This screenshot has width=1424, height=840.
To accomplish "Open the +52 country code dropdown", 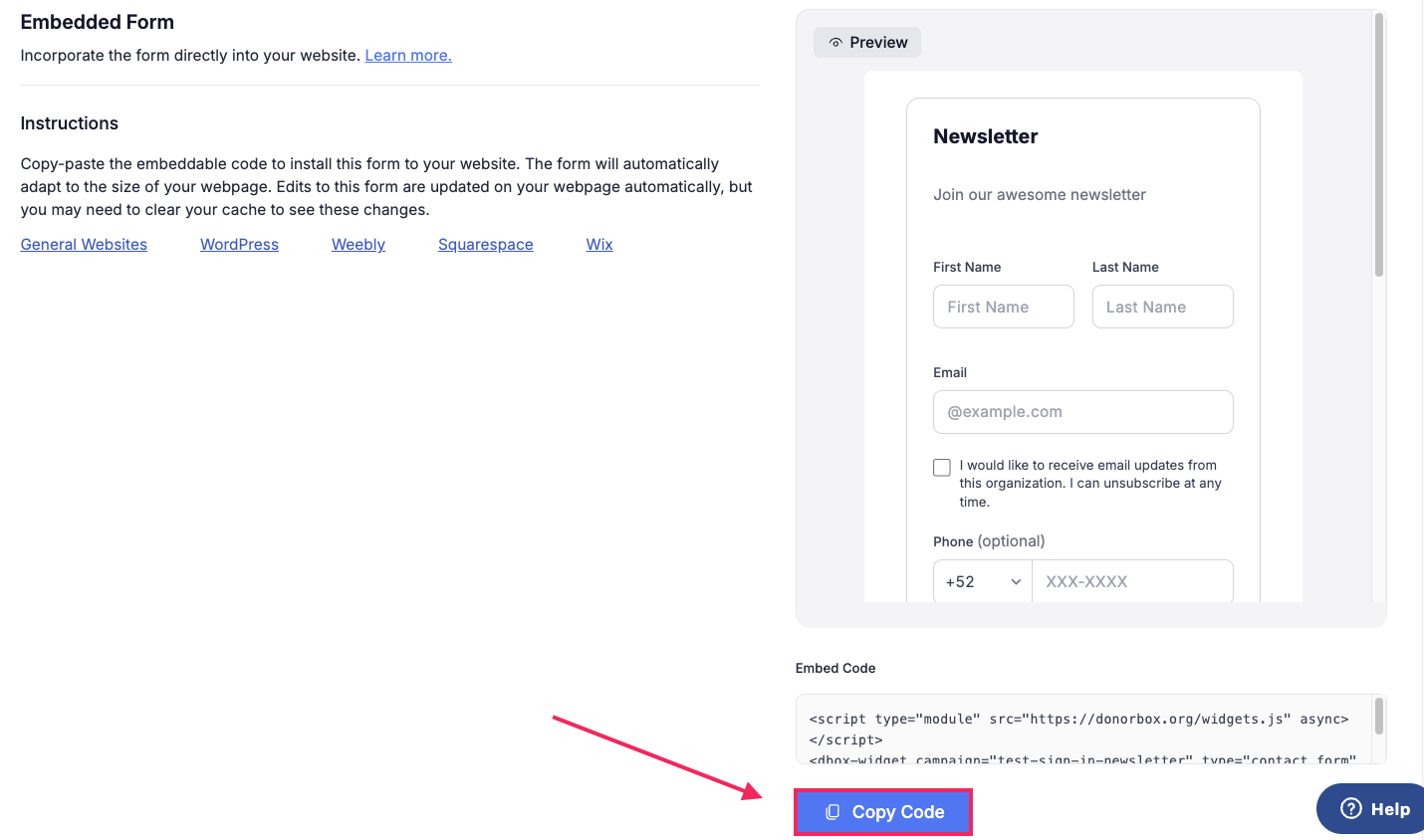I will pyautogui.click(x=983, y=581).
